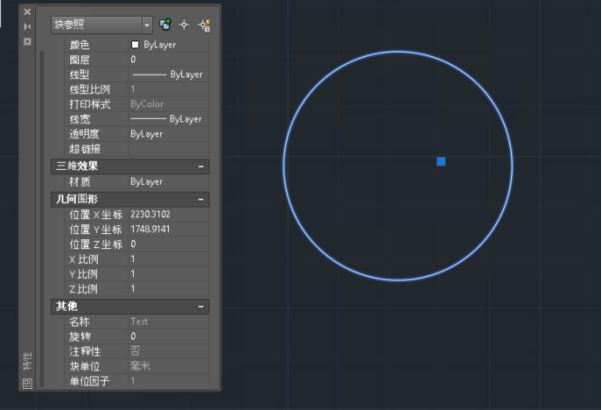
Task: Select the 打印样式 property label
Action: coord(90,104)
